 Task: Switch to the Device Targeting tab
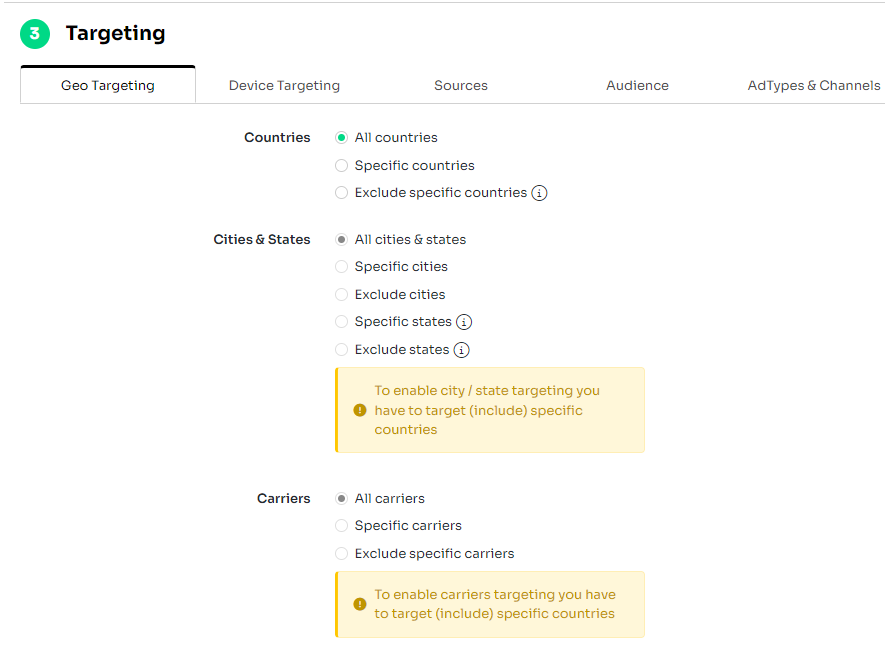click(x=284, y=85)
